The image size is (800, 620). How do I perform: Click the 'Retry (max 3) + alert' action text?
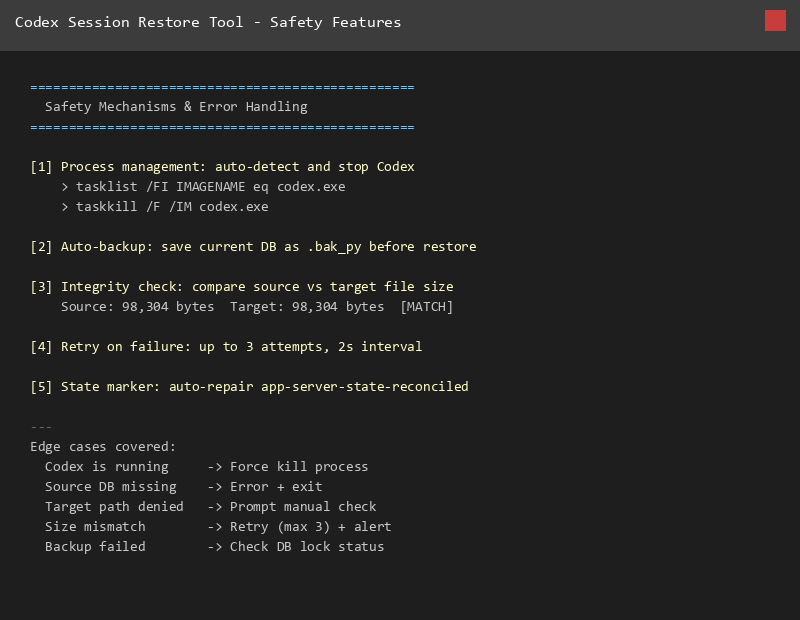pyautogui.click(x=311, y=527)
